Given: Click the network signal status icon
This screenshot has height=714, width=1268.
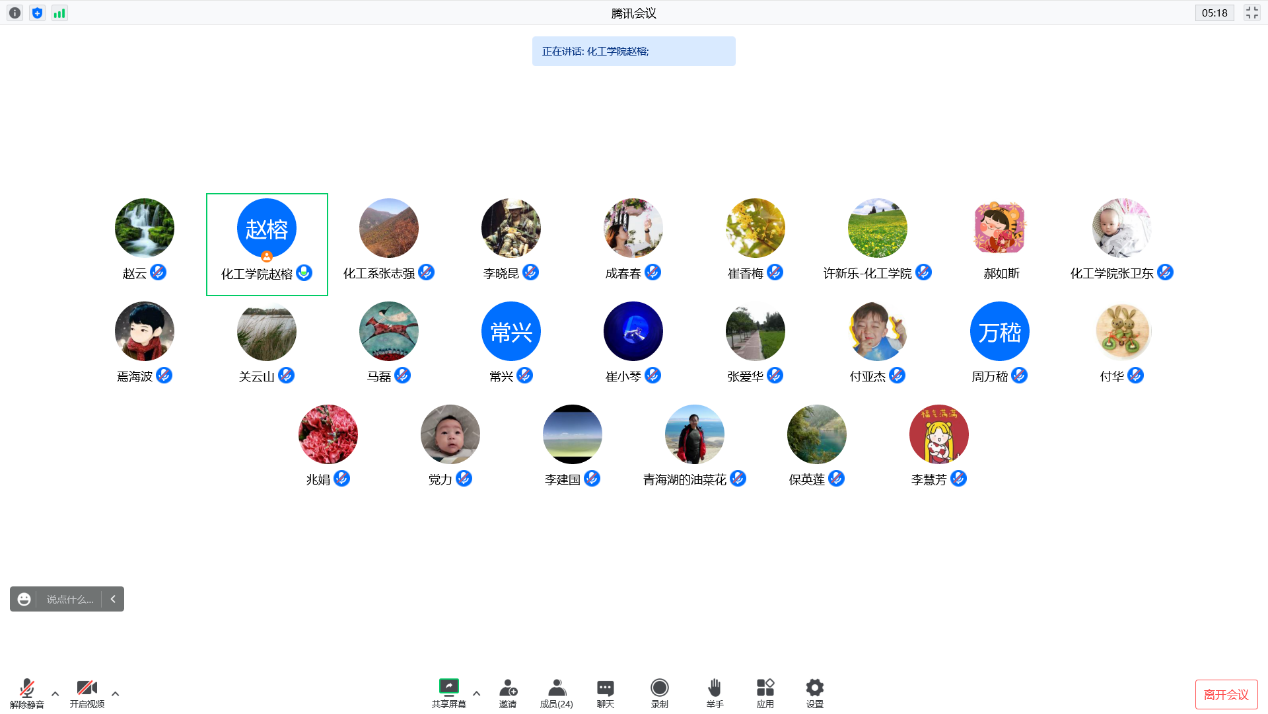Looking at the screenshot, I should (x=60, y=13).
